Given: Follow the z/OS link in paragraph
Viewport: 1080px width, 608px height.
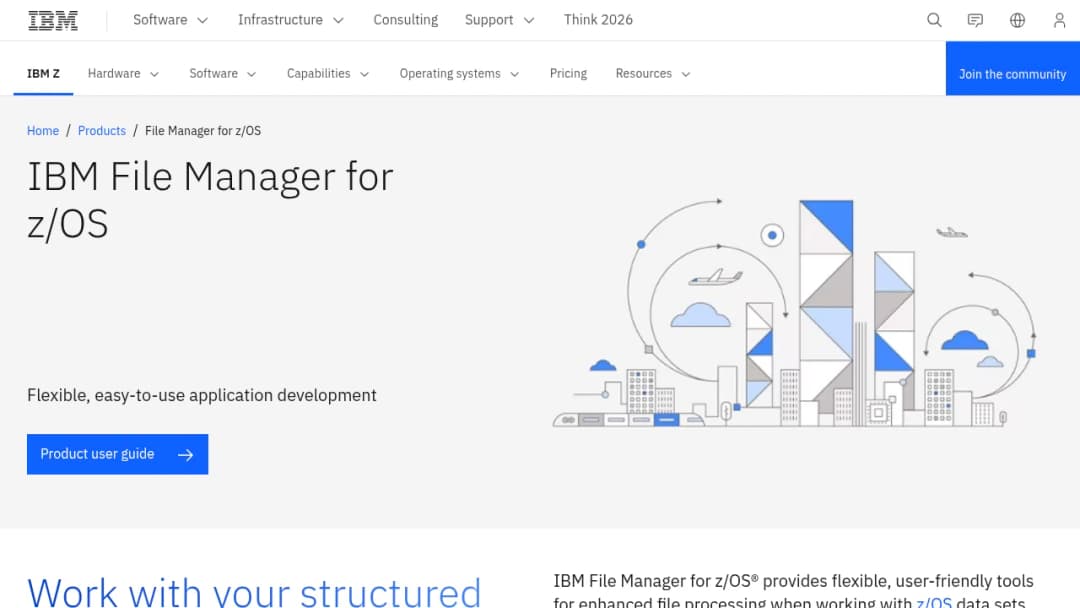Looking at the screenshot, I should 933,602.
